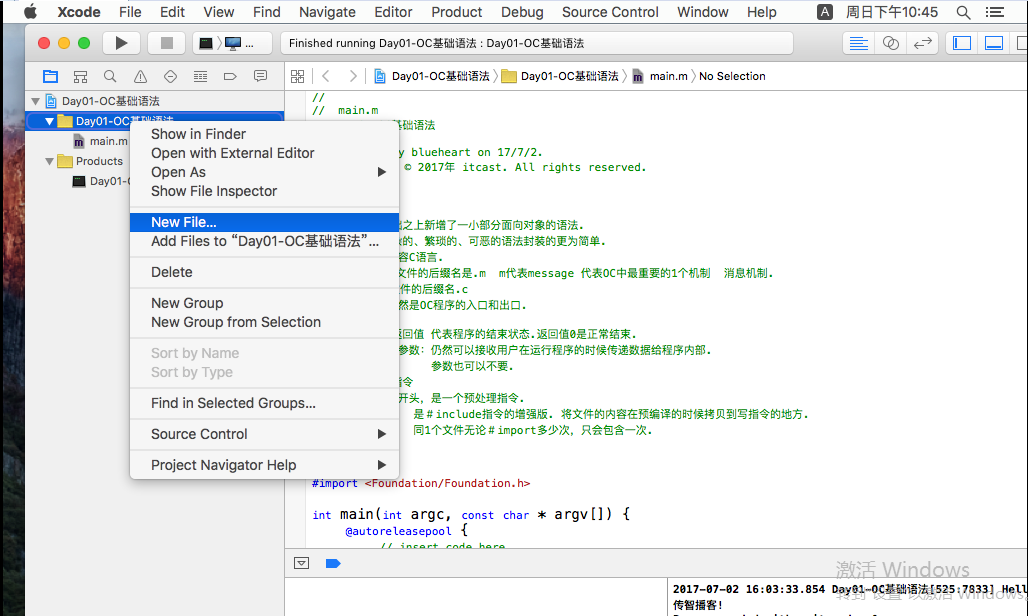
Task: Open the Apple menu
Action: point(30,12)
